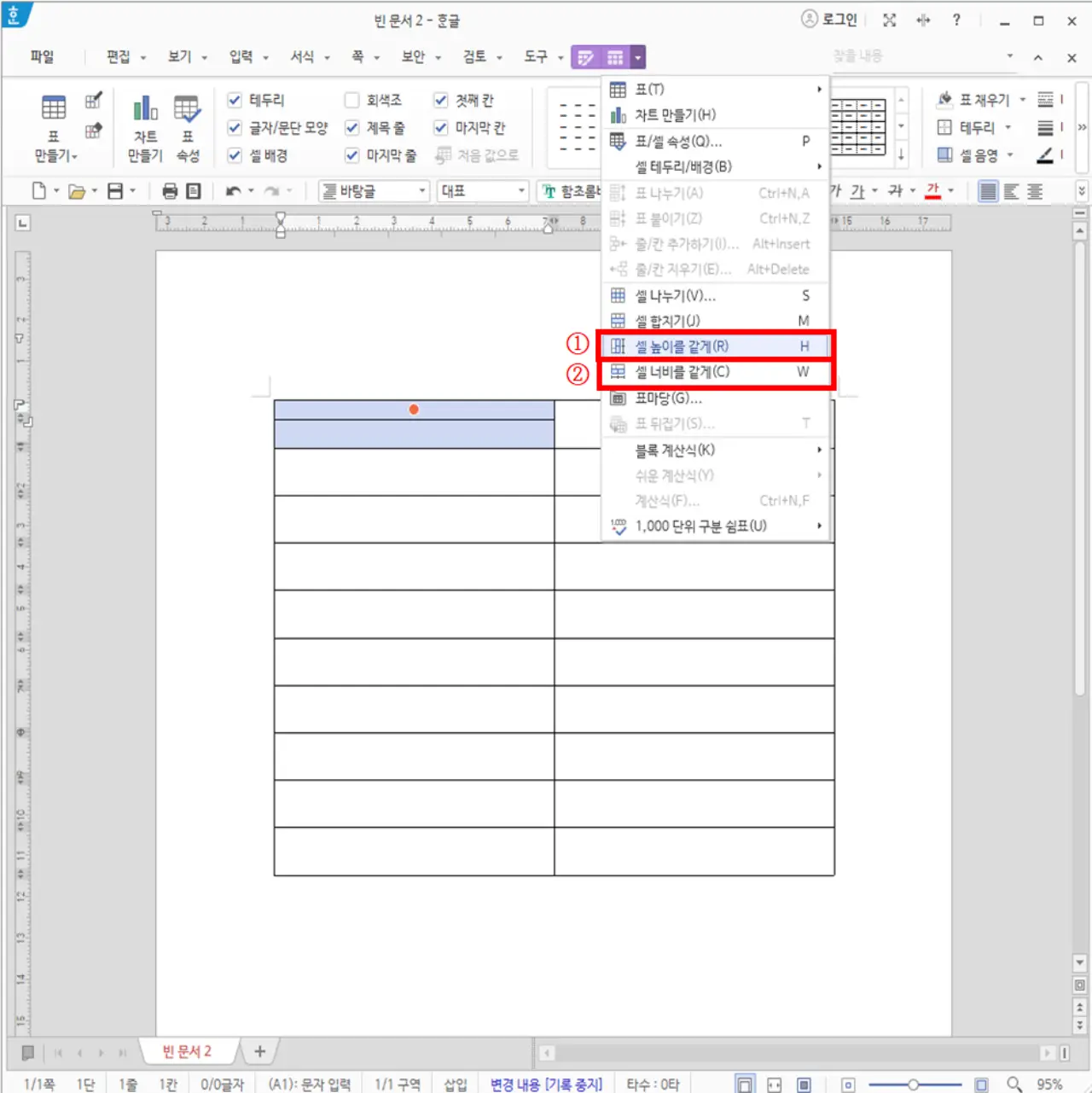The width and height of the screenshot is (1092, 1093).
Task: Open the 파일 menu
Action: coord(43,56)
